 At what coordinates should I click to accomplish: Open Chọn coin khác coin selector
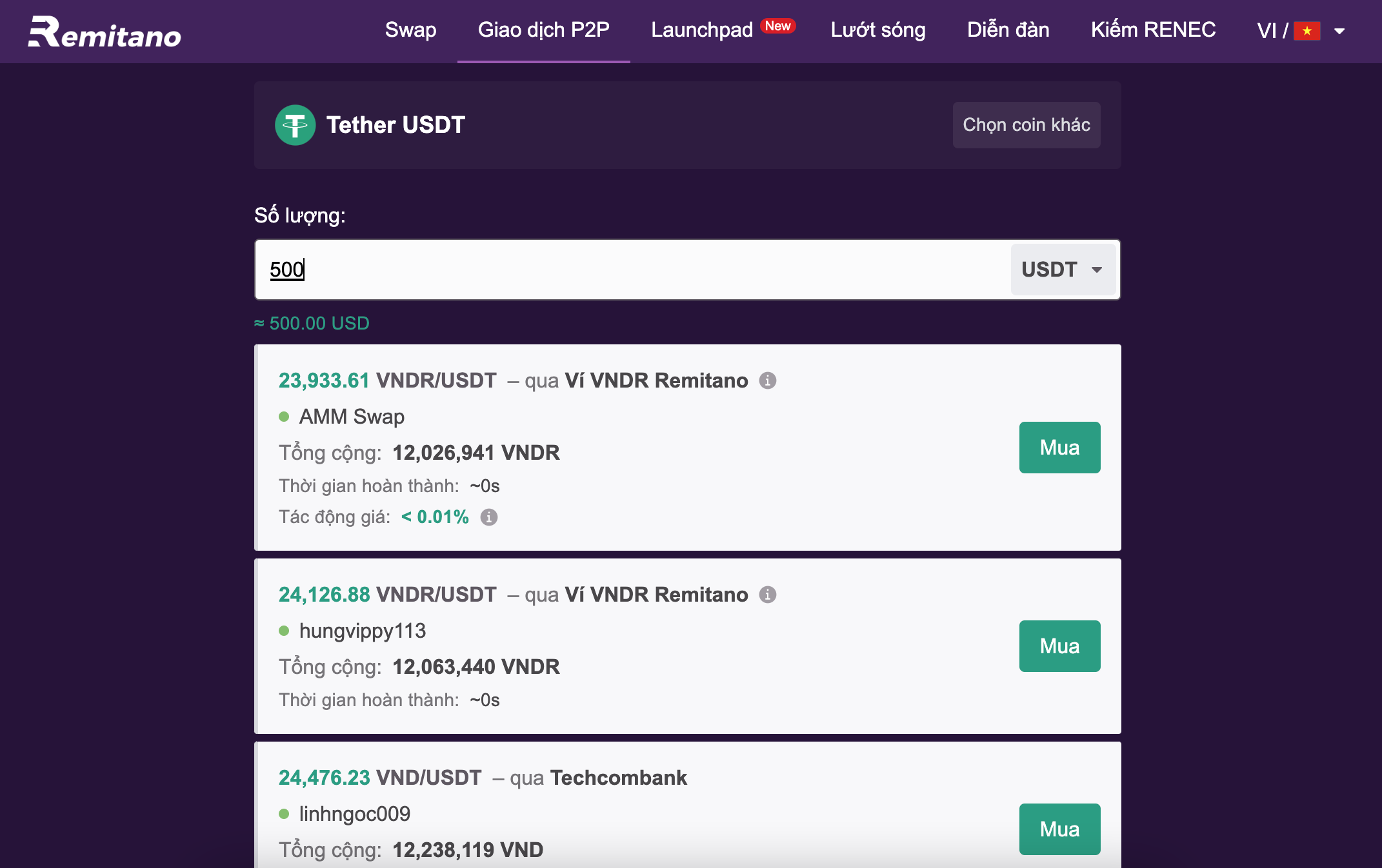1026,125
